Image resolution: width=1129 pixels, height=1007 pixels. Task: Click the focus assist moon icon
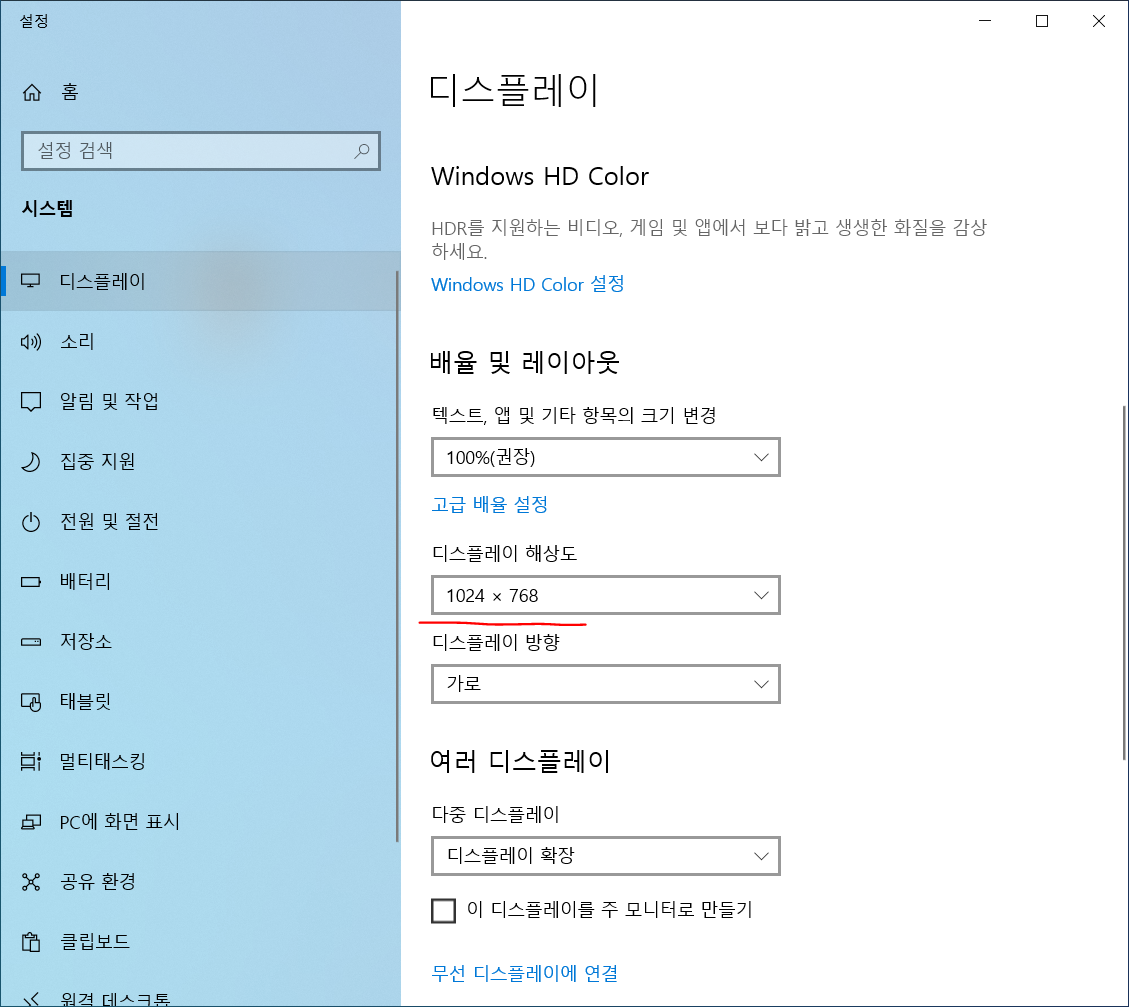click(30, 461)
